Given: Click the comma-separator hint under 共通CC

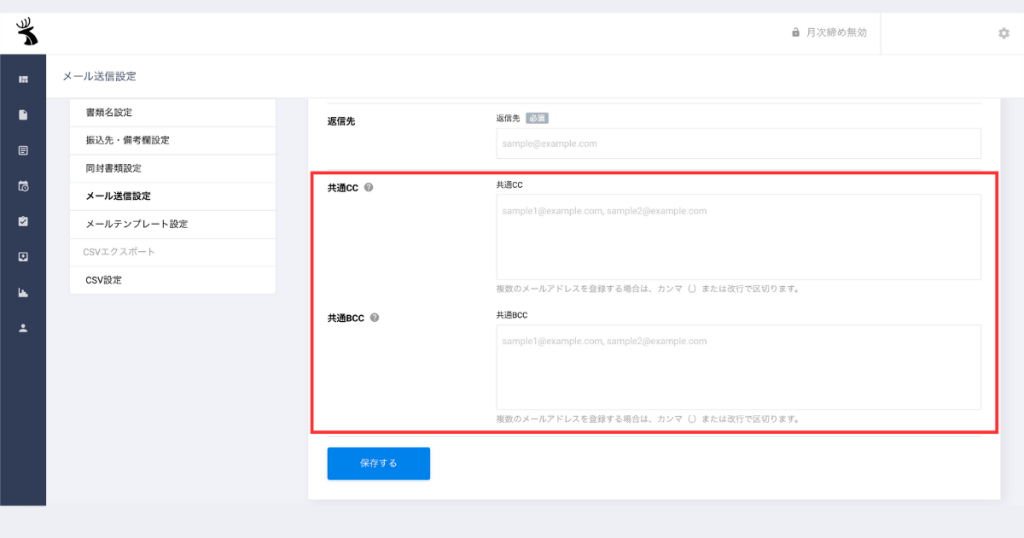Looking at the screenshot, I should [x=649, y=289].
